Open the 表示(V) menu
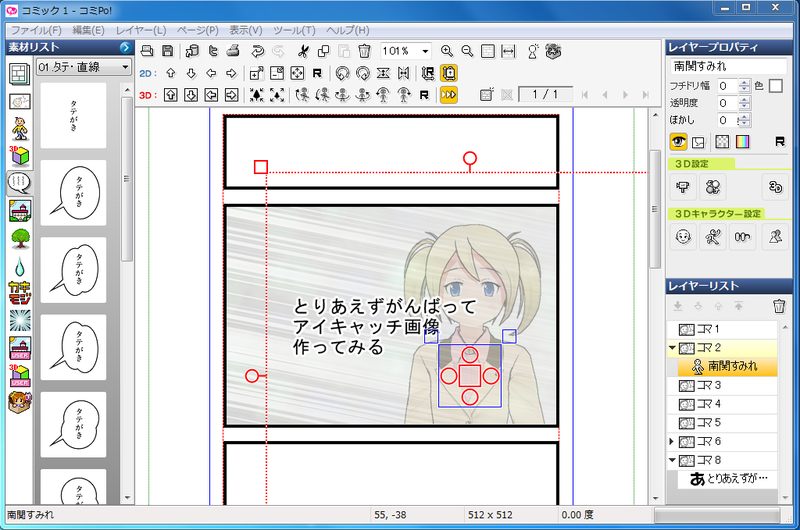Viewport: 800px width, 530px height. click(x=245, y=30)
